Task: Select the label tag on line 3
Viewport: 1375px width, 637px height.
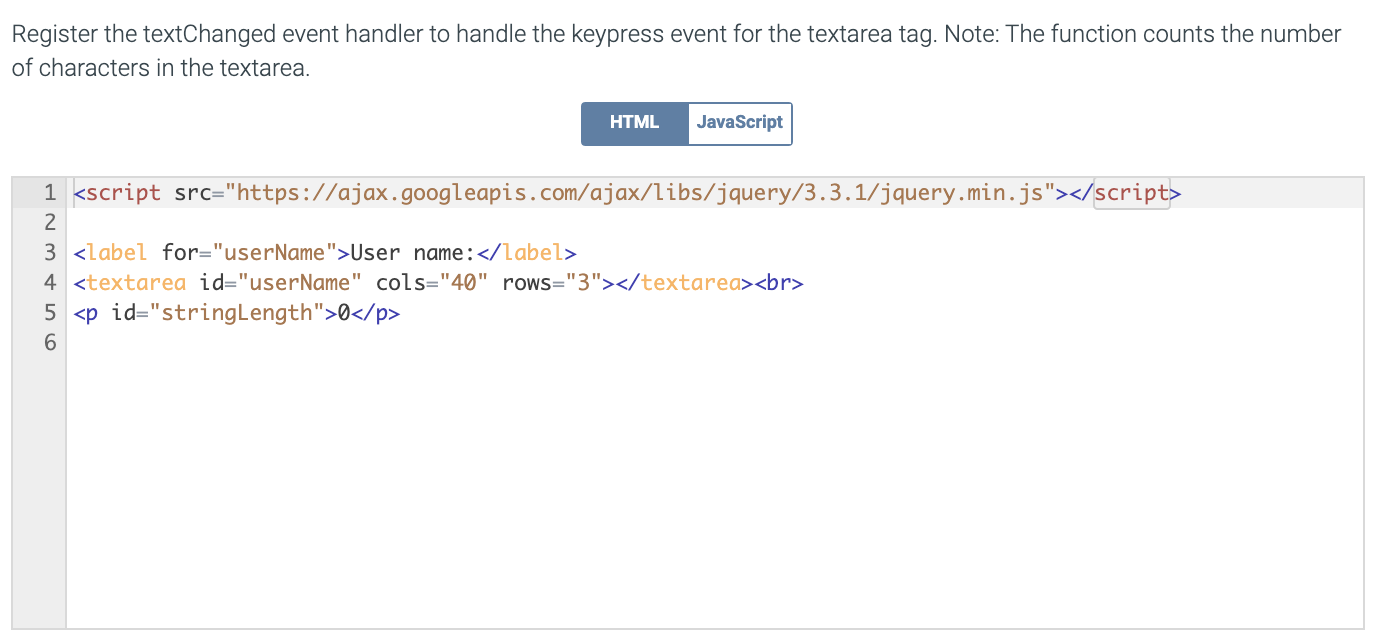Action: tap(114, 252)
